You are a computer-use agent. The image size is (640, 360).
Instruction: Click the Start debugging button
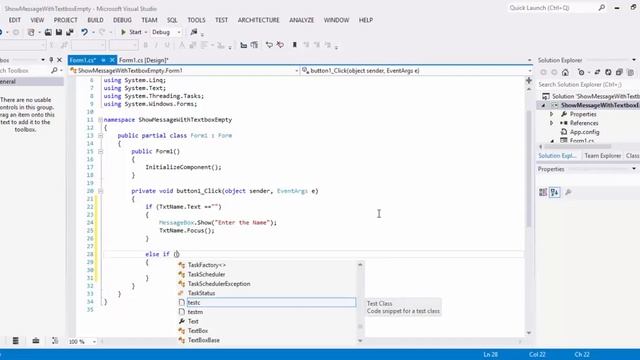click(131, 32)
